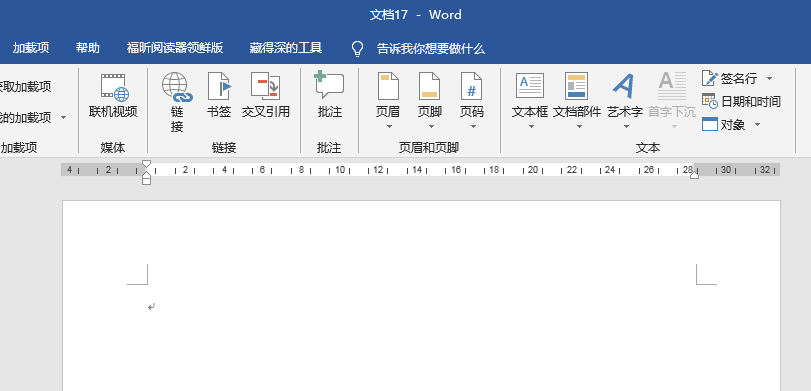Insert a hyperlink with the 链接 icon

(x=177, y=87)
